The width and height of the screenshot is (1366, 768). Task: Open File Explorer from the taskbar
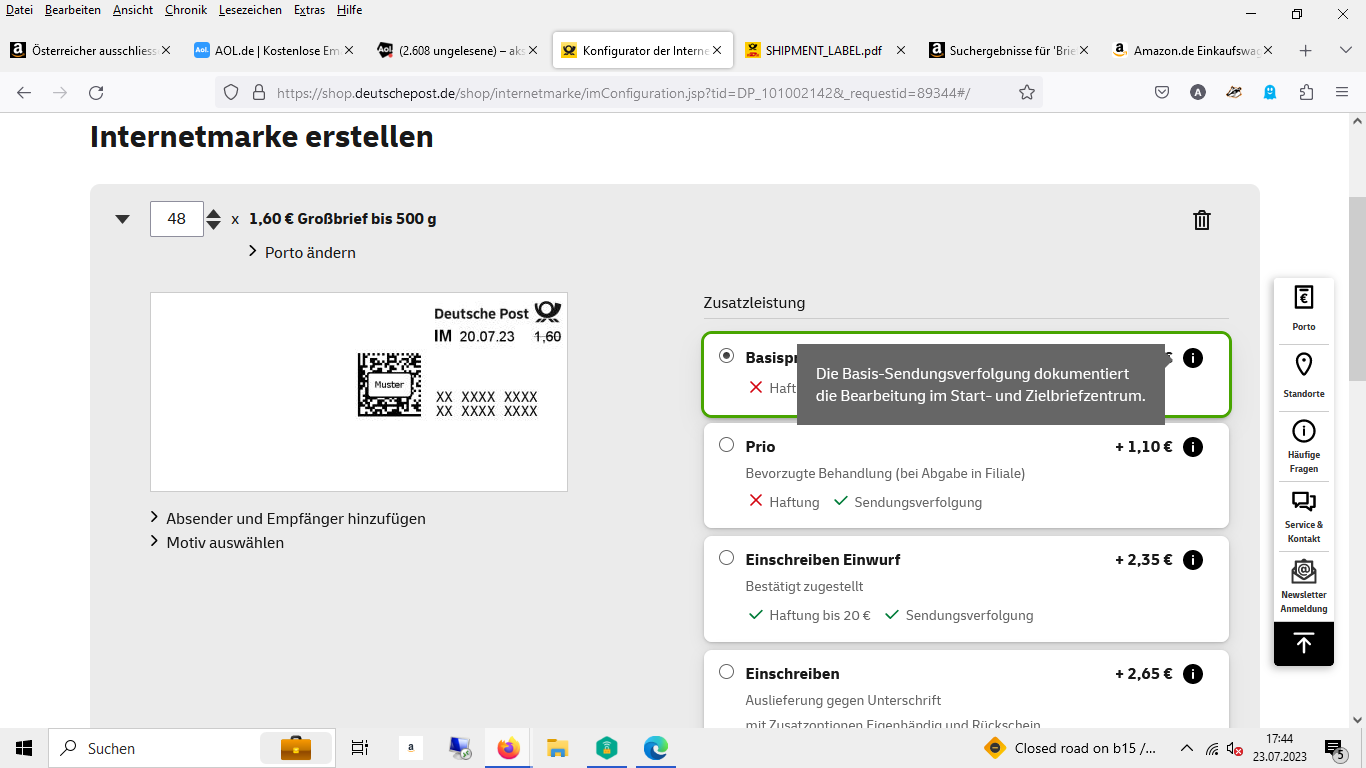557,748
